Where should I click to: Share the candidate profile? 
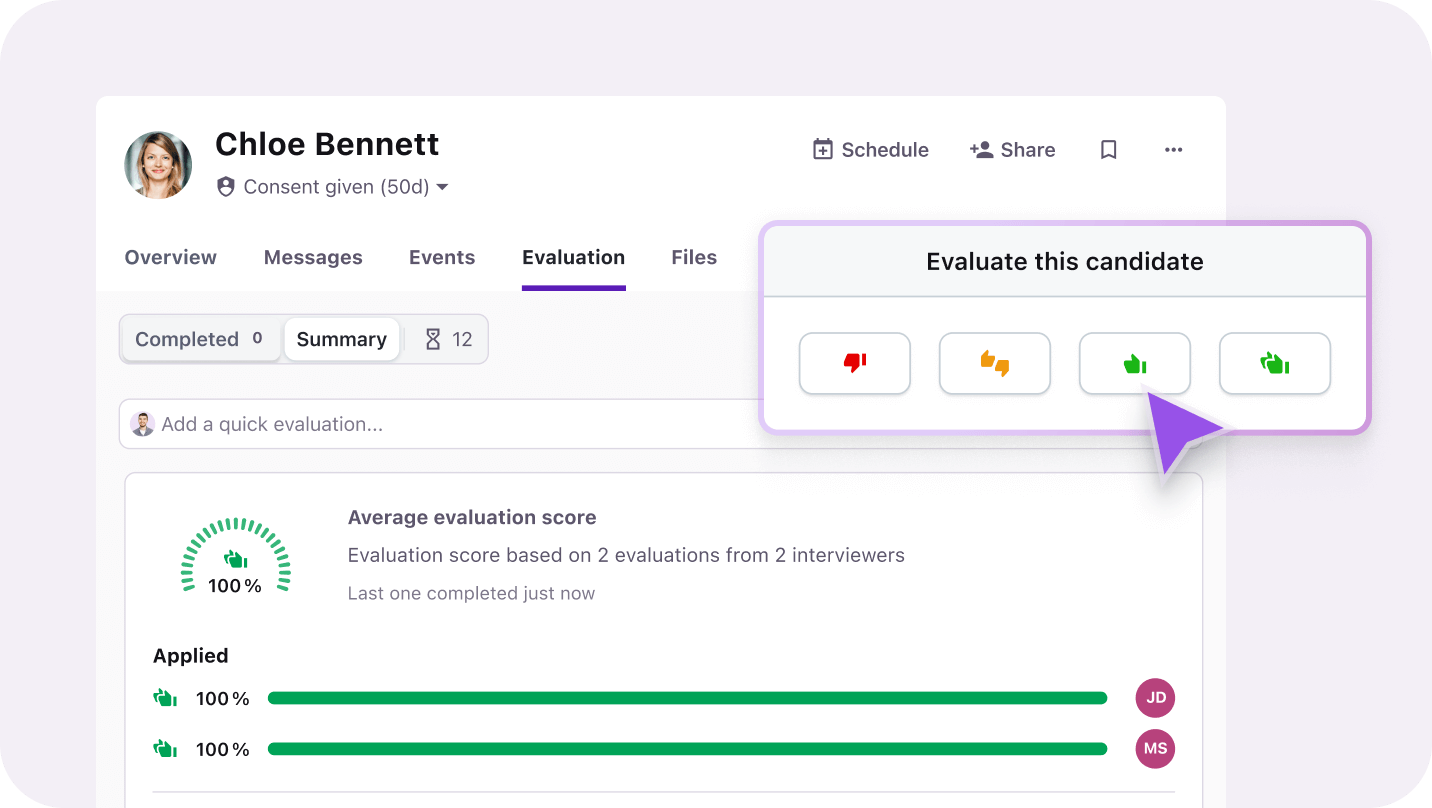click(x=1012, y=150)
